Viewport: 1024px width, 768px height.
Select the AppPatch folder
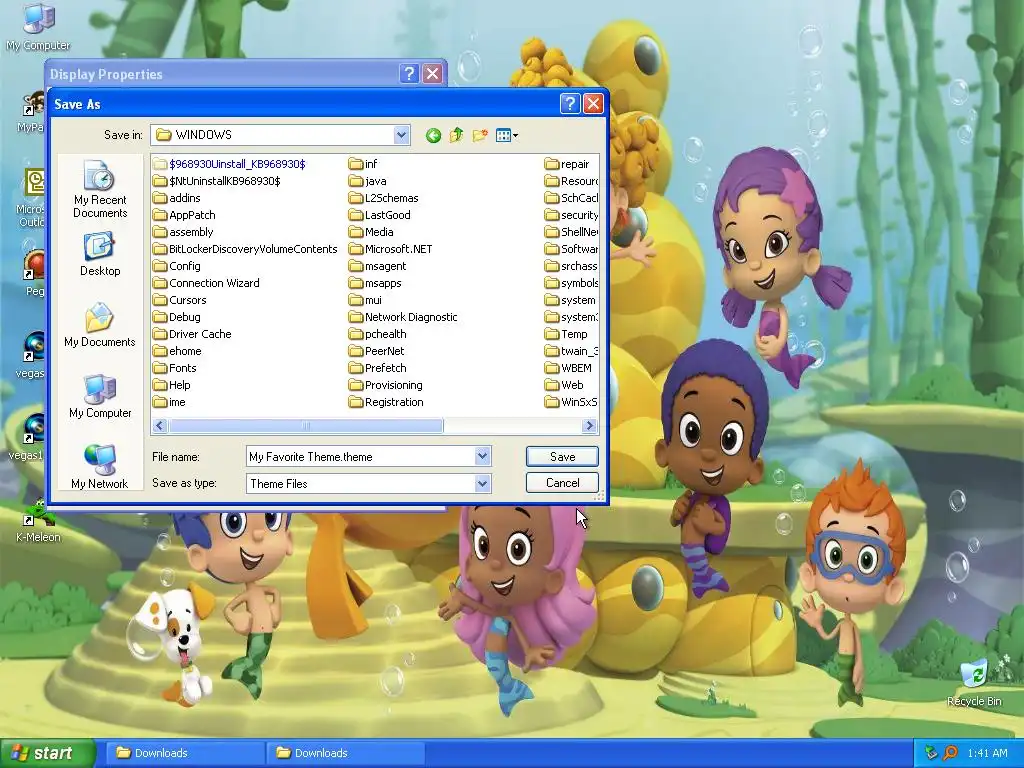[184, 215]
